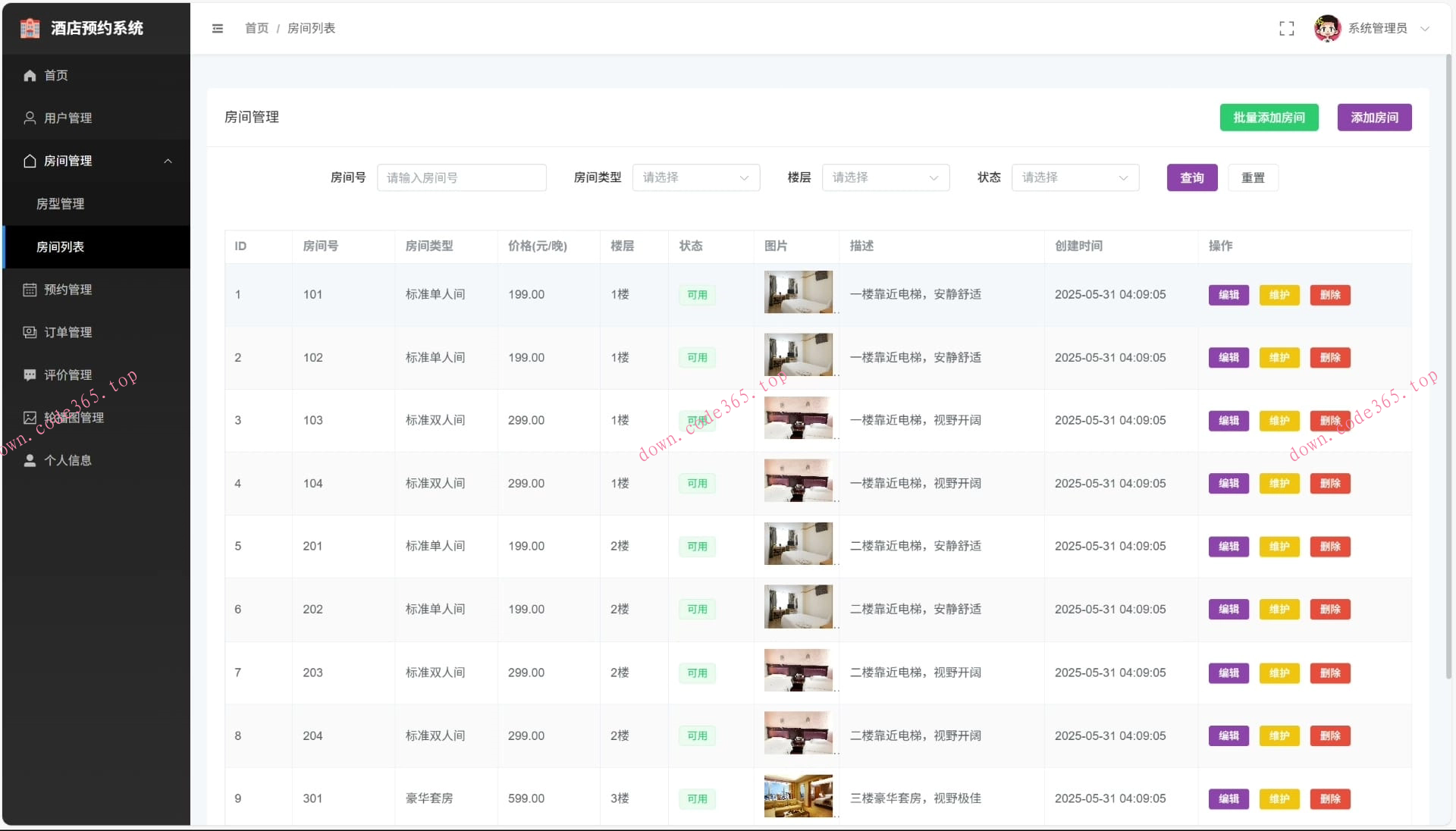
Task: Open 评价管理 comment menu item
Action: [x=67, y=375]
